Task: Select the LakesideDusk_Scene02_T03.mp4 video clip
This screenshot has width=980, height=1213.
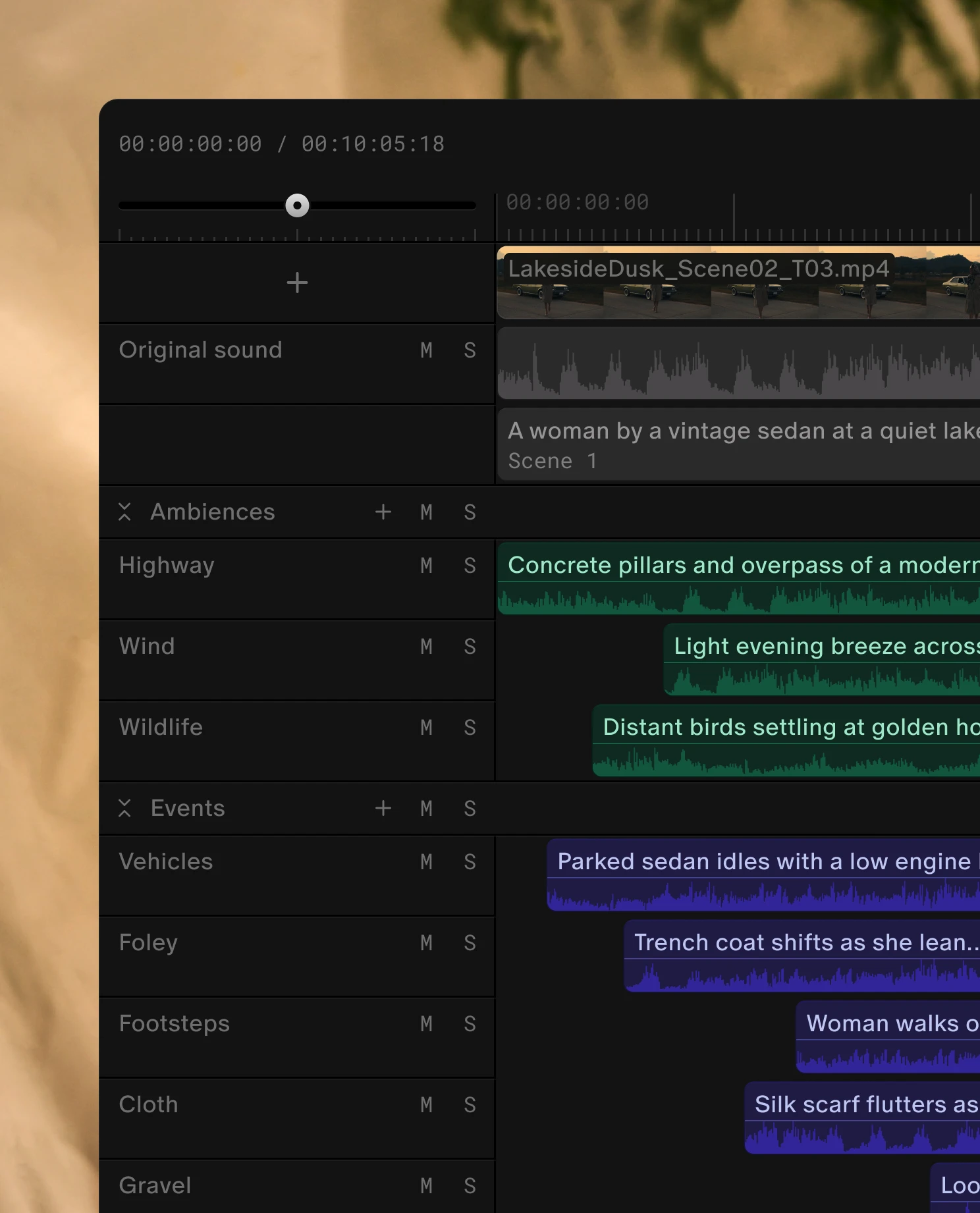Action: (738, 283)
